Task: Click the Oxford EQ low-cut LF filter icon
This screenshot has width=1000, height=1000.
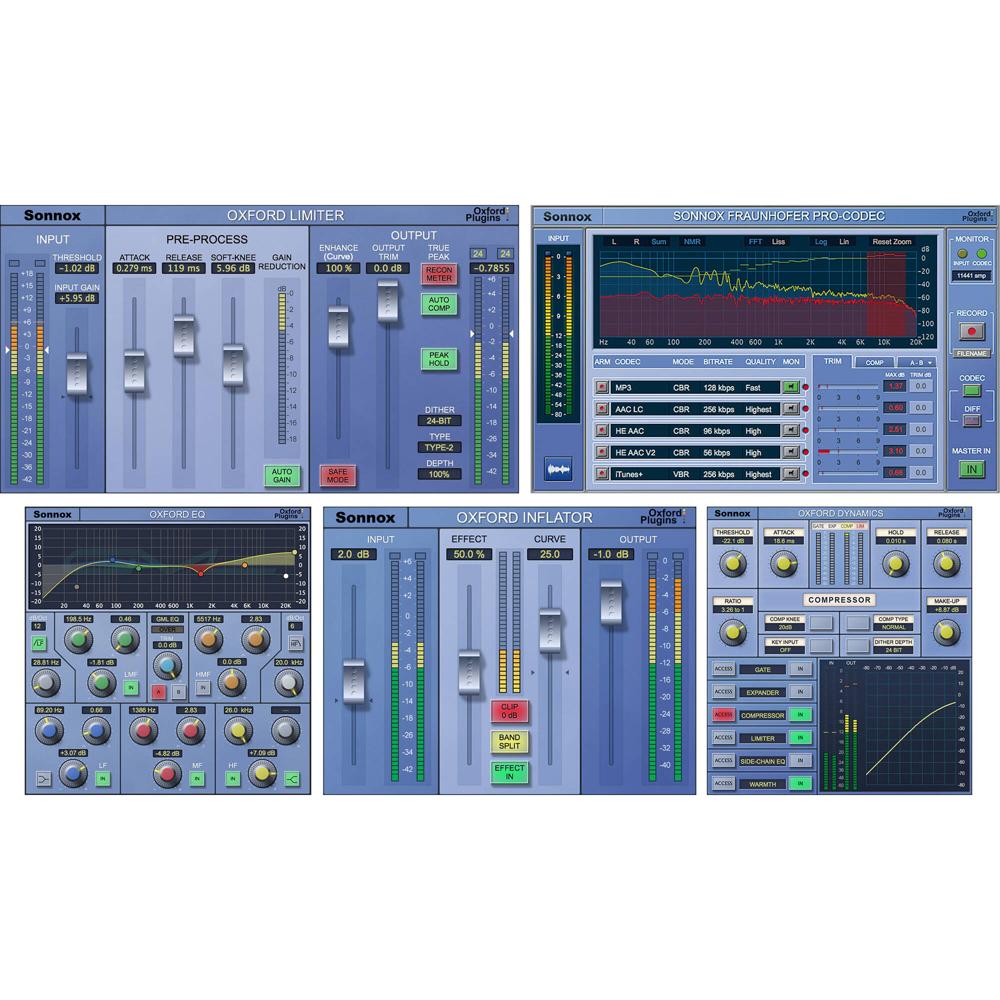Action: (x=38, y=643)
